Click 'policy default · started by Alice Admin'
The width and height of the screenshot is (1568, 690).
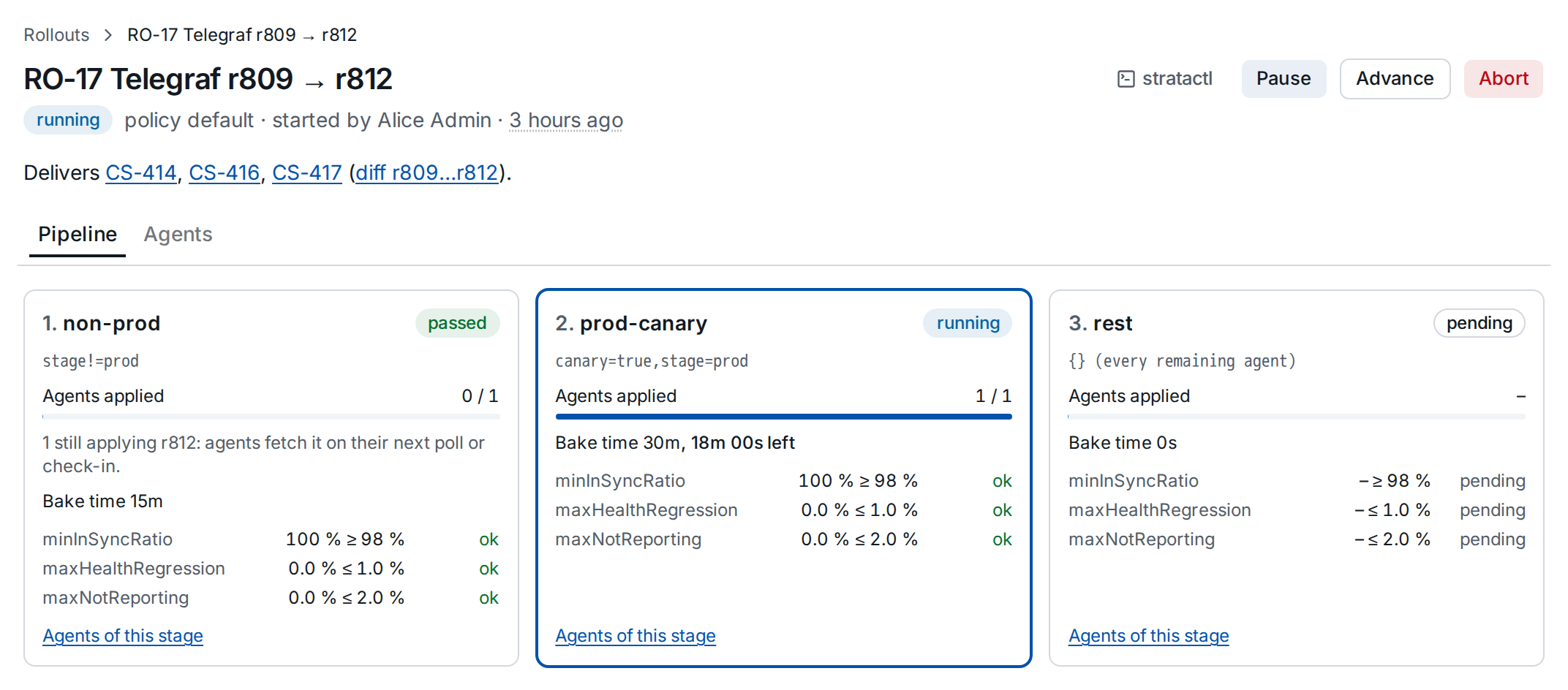[x=308, y=121]
